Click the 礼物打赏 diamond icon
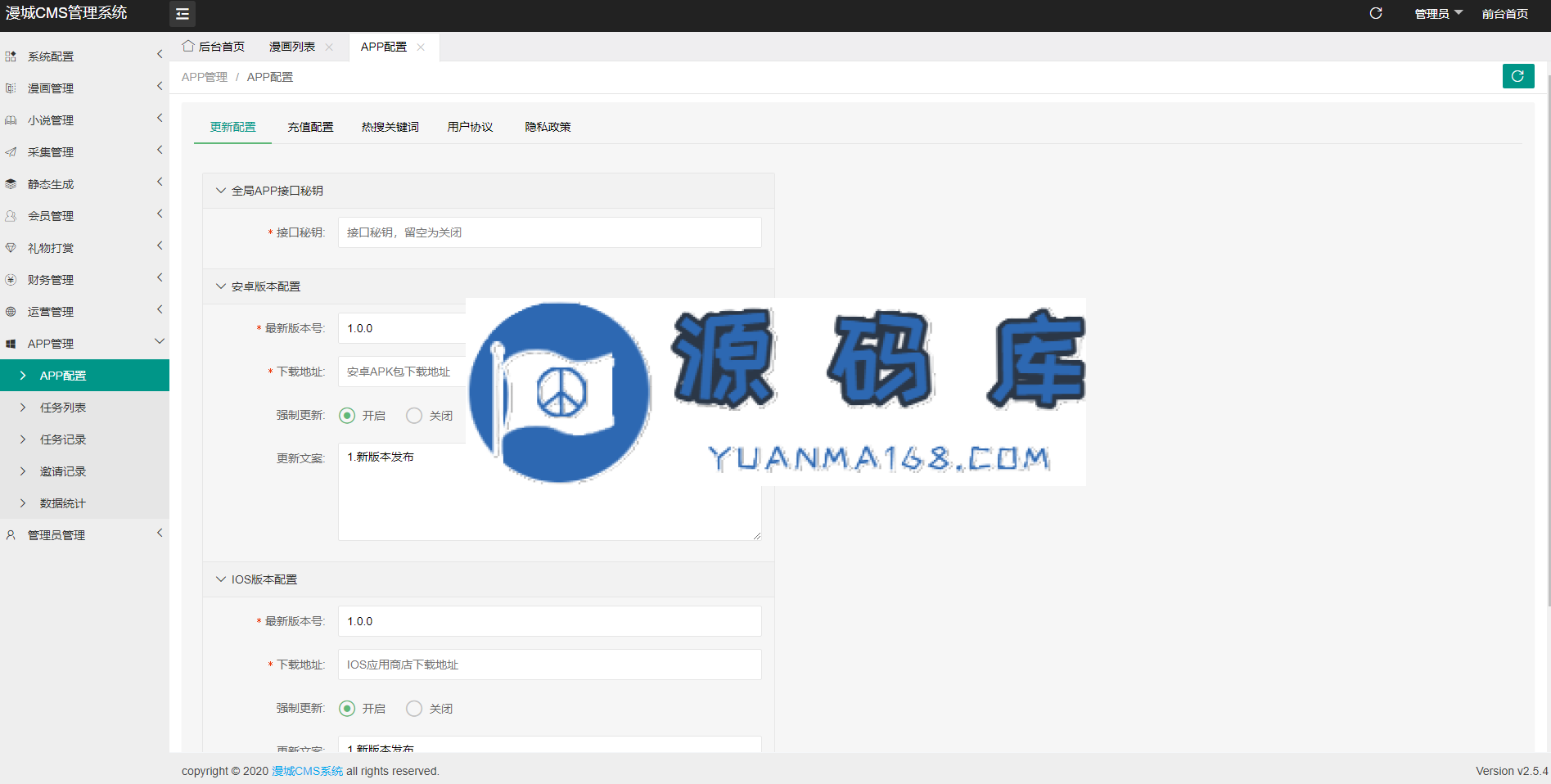Viewport: 1551px width, 784px height. click(x=11, y=248)
